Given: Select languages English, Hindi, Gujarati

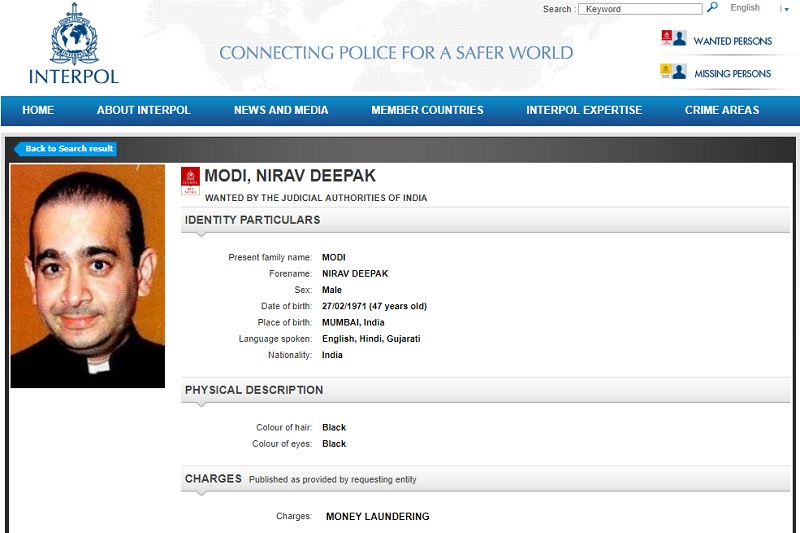Looking at the screenshot, I should pyautogui.click(x=371, y=339).
